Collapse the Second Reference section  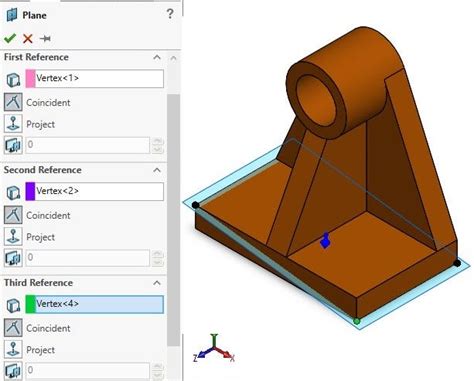tap(157, 170)
